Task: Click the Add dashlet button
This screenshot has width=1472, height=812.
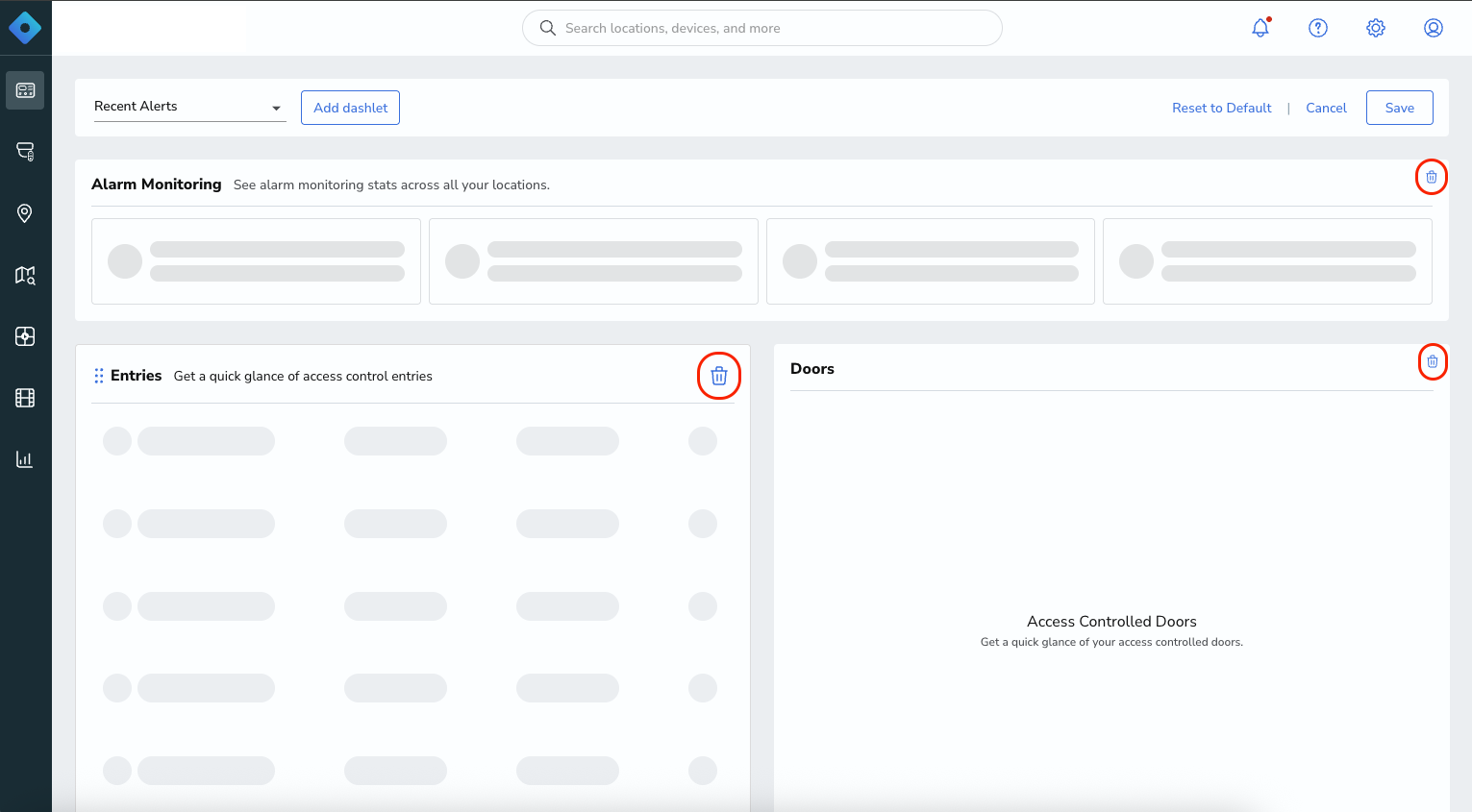Action: tap(350, 108)
